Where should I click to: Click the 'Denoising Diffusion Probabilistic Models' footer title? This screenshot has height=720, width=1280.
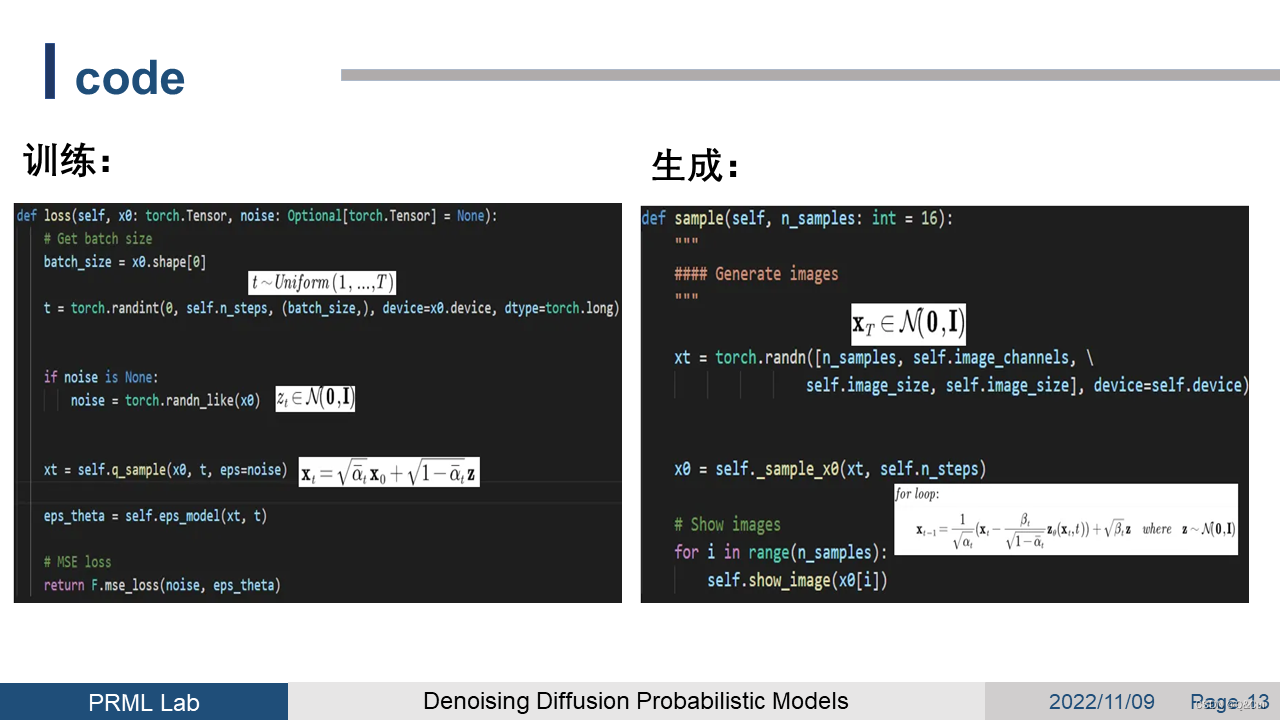point(636,701)
